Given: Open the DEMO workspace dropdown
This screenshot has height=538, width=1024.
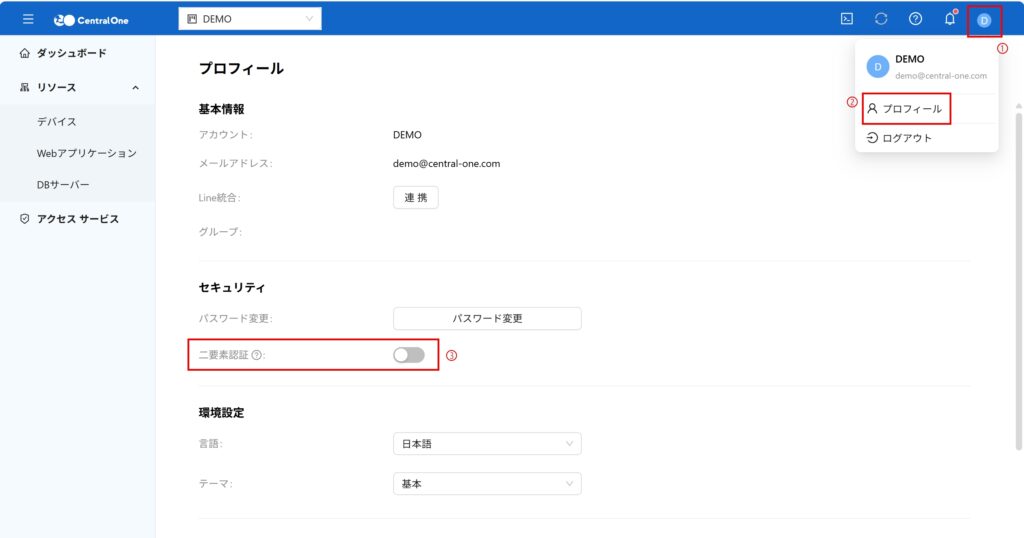Looking at the screenshot, I should [250, 19].
